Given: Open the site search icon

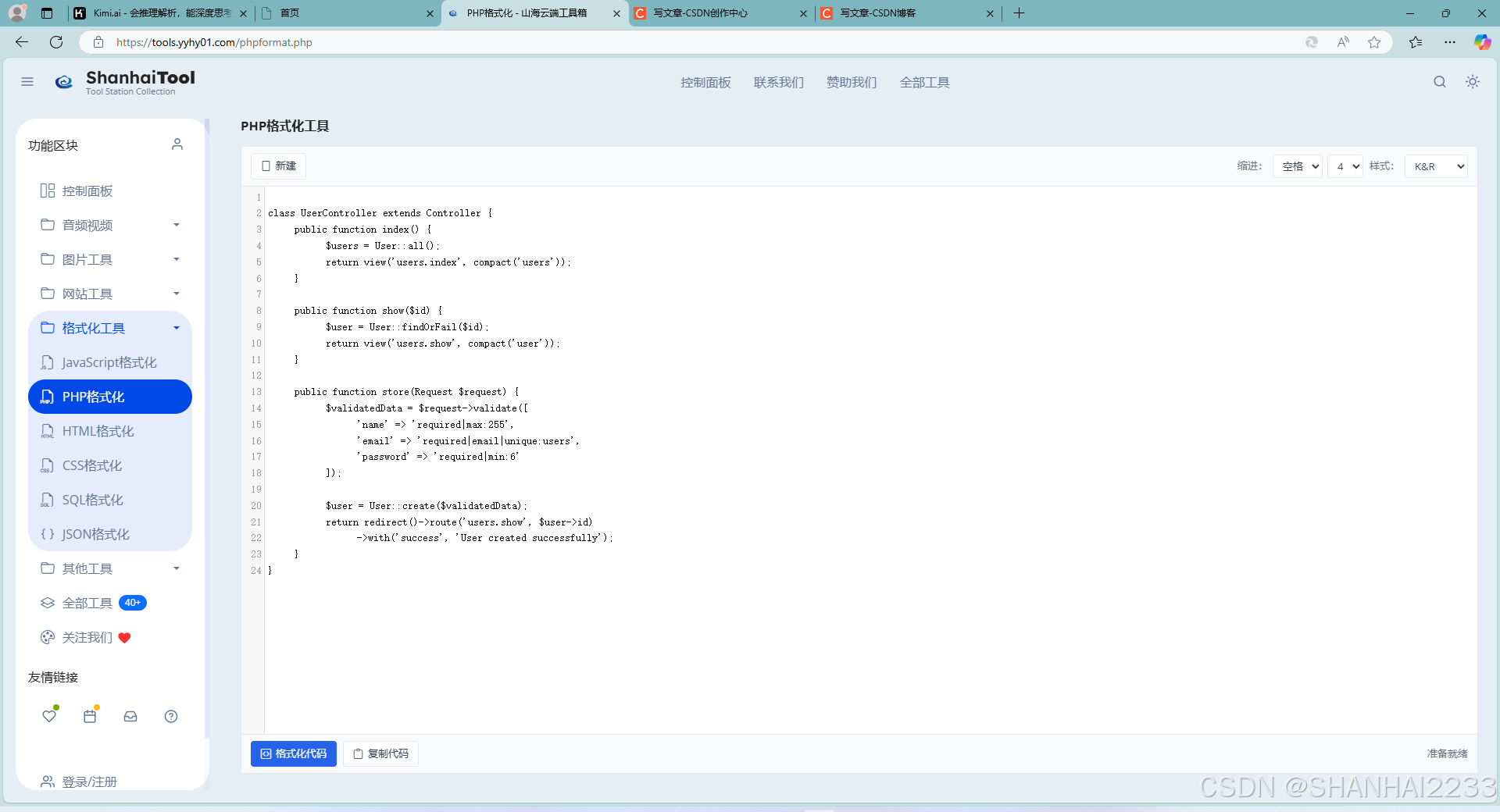Looking at the screenshot, I should coord(1439,82).
